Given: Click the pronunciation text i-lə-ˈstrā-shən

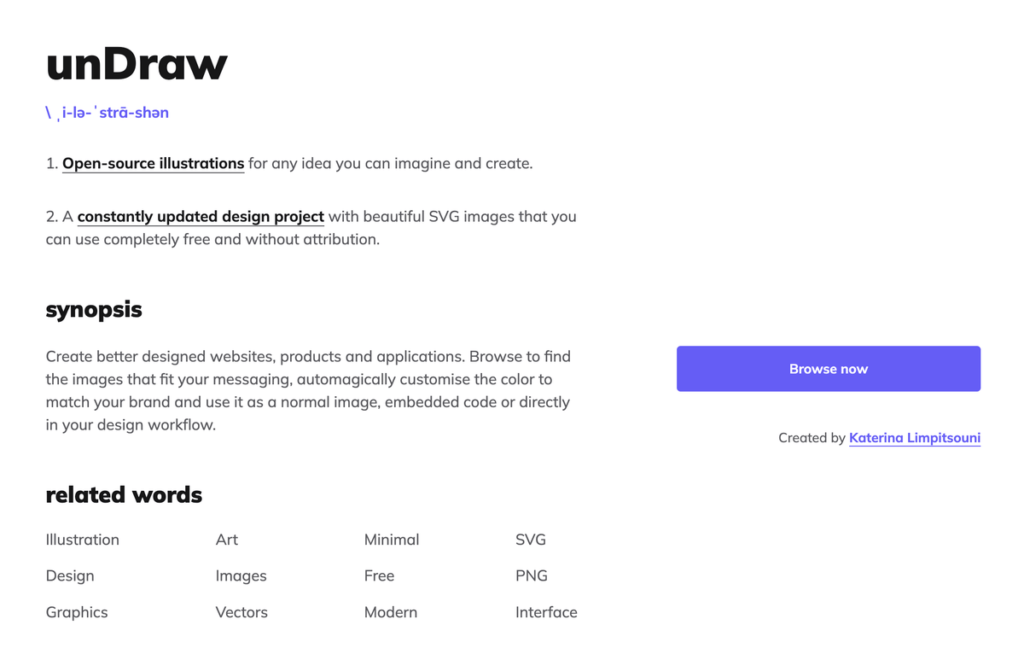Looking at the screenshot, I should point(107,112).
